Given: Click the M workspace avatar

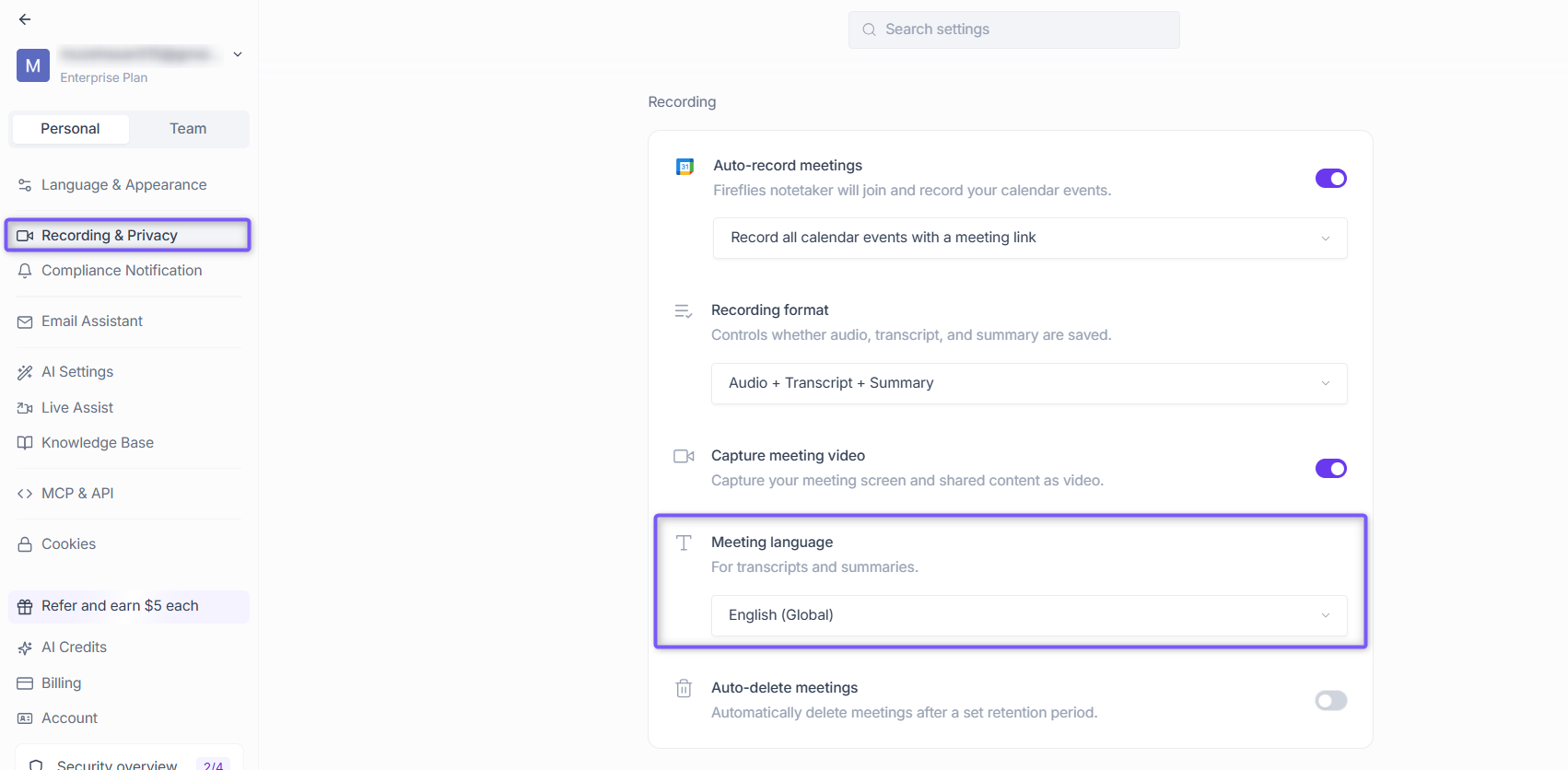Looking at the screenshot, I should point(33,65).
